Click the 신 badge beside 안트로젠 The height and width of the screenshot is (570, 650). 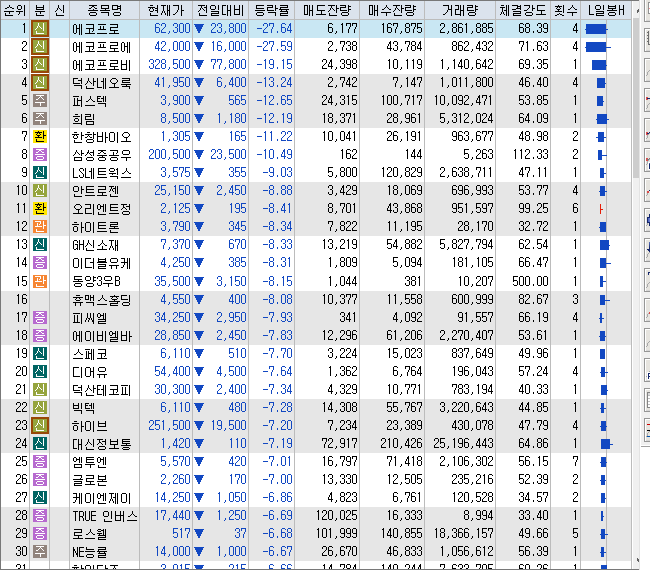click(x=40, y=191)
